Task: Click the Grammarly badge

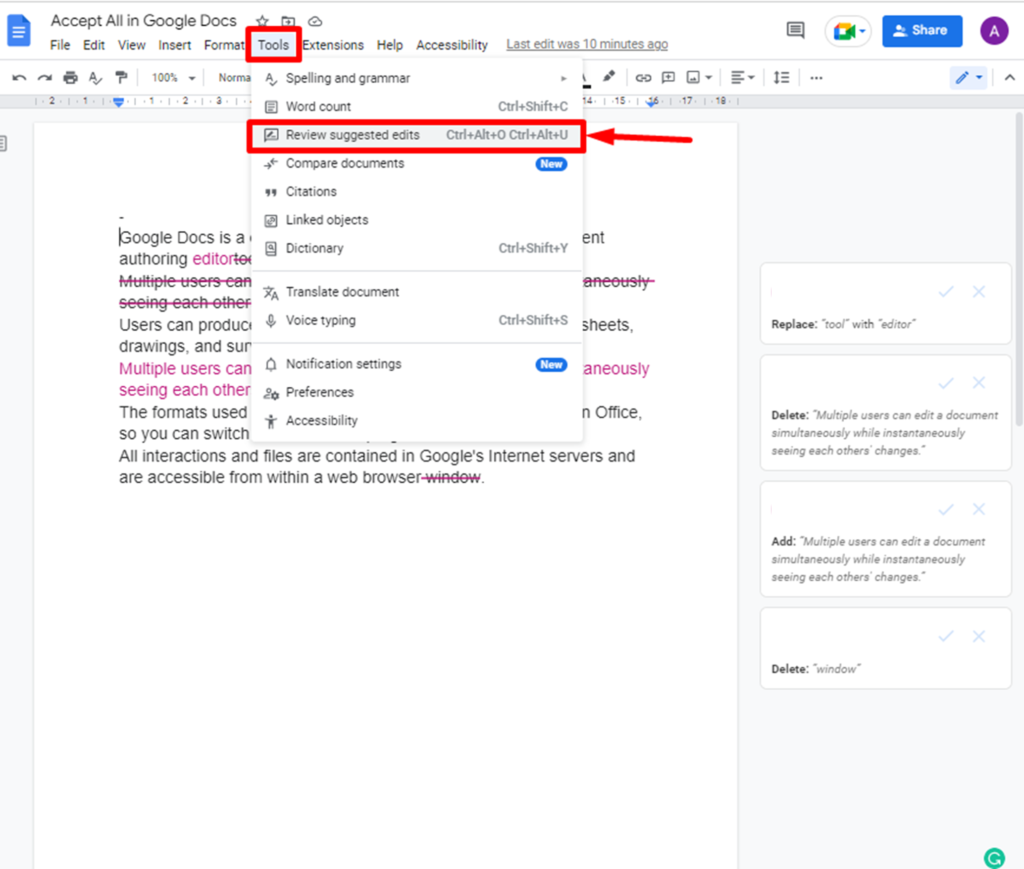Action: (993, 857)
